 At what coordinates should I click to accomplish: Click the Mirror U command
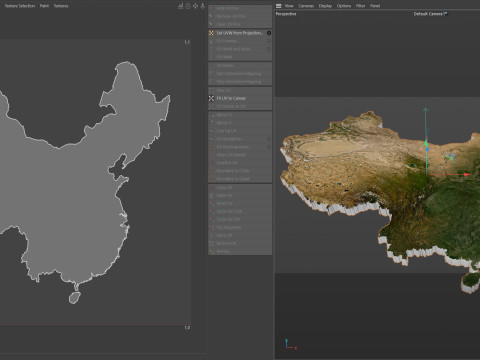240,115
